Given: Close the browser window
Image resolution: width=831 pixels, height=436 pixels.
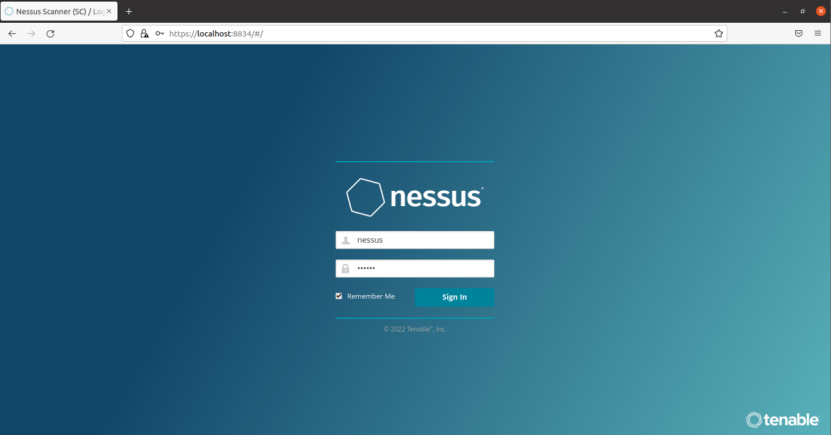Looking at the screenshot, I should [821, 11].
